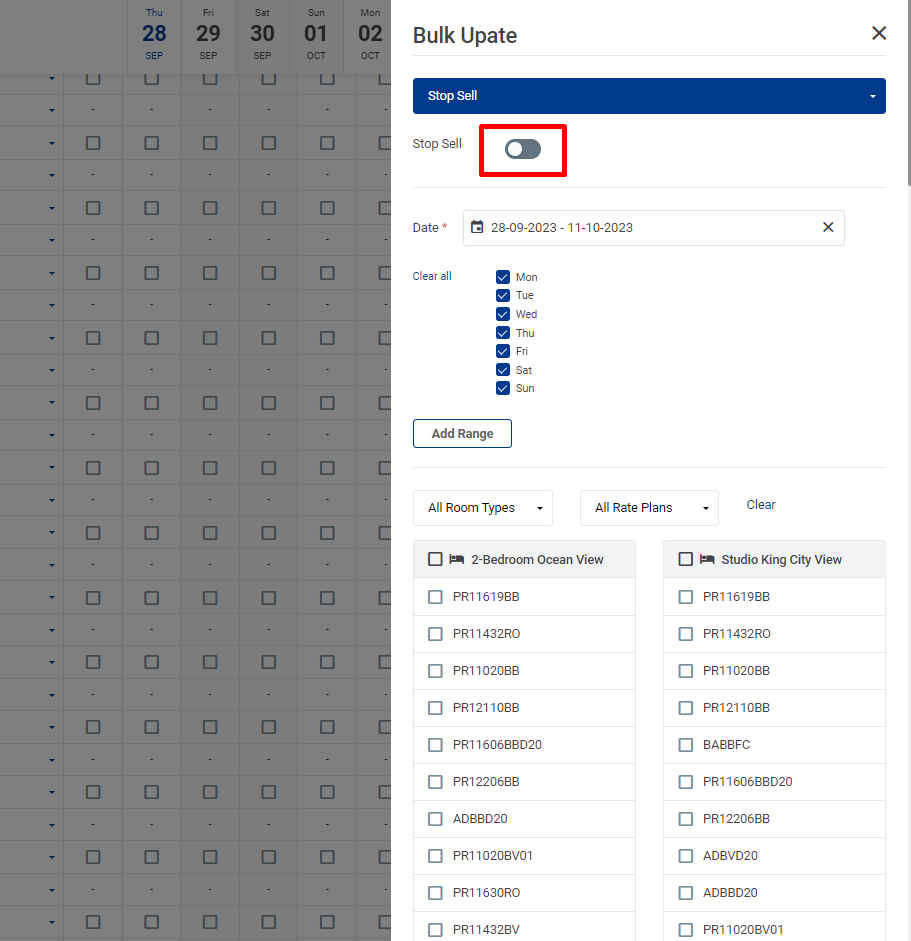Close the Bulk Update panel

tap(879, 34)
